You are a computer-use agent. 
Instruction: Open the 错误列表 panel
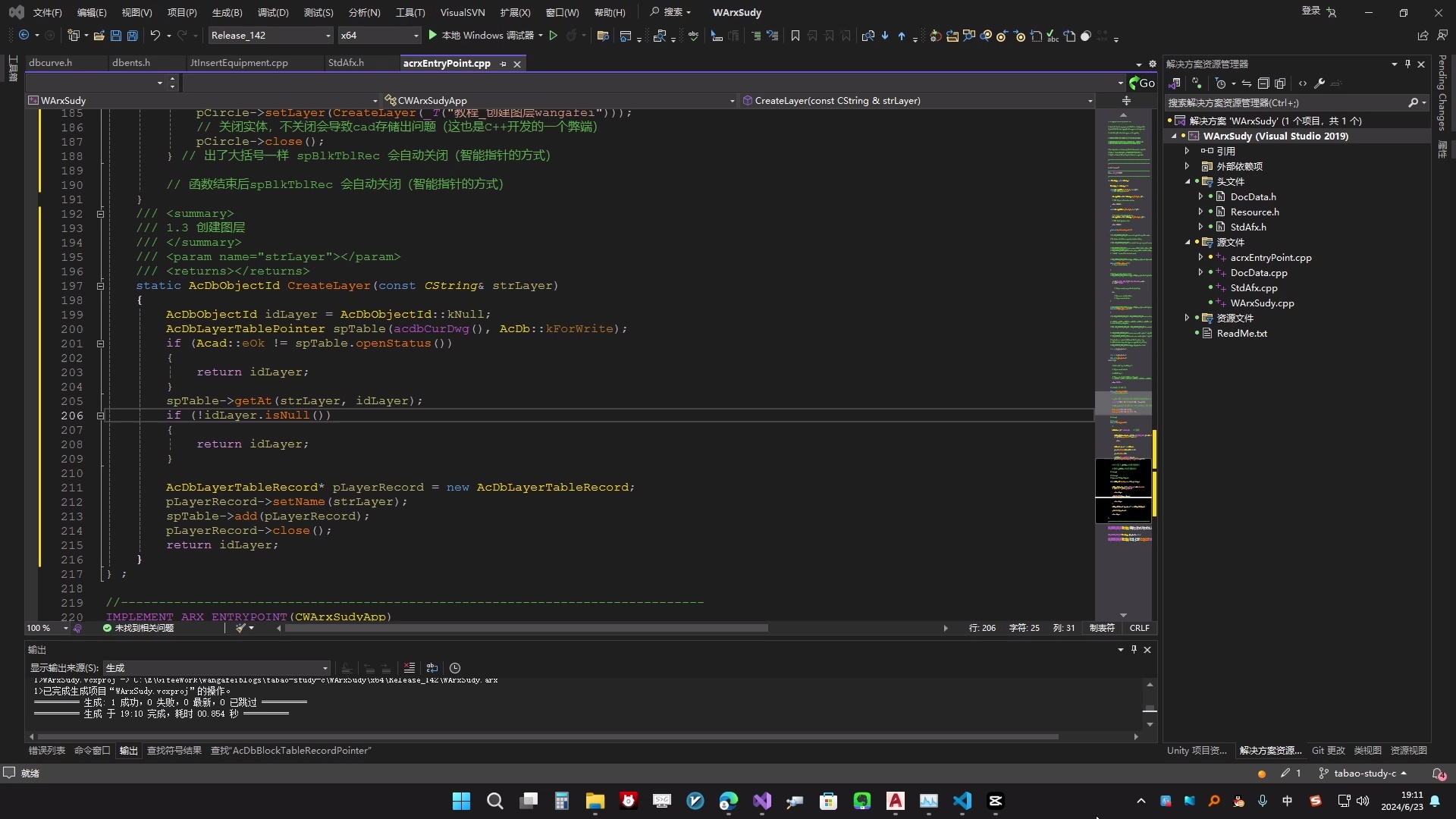(x=45, y=751)
